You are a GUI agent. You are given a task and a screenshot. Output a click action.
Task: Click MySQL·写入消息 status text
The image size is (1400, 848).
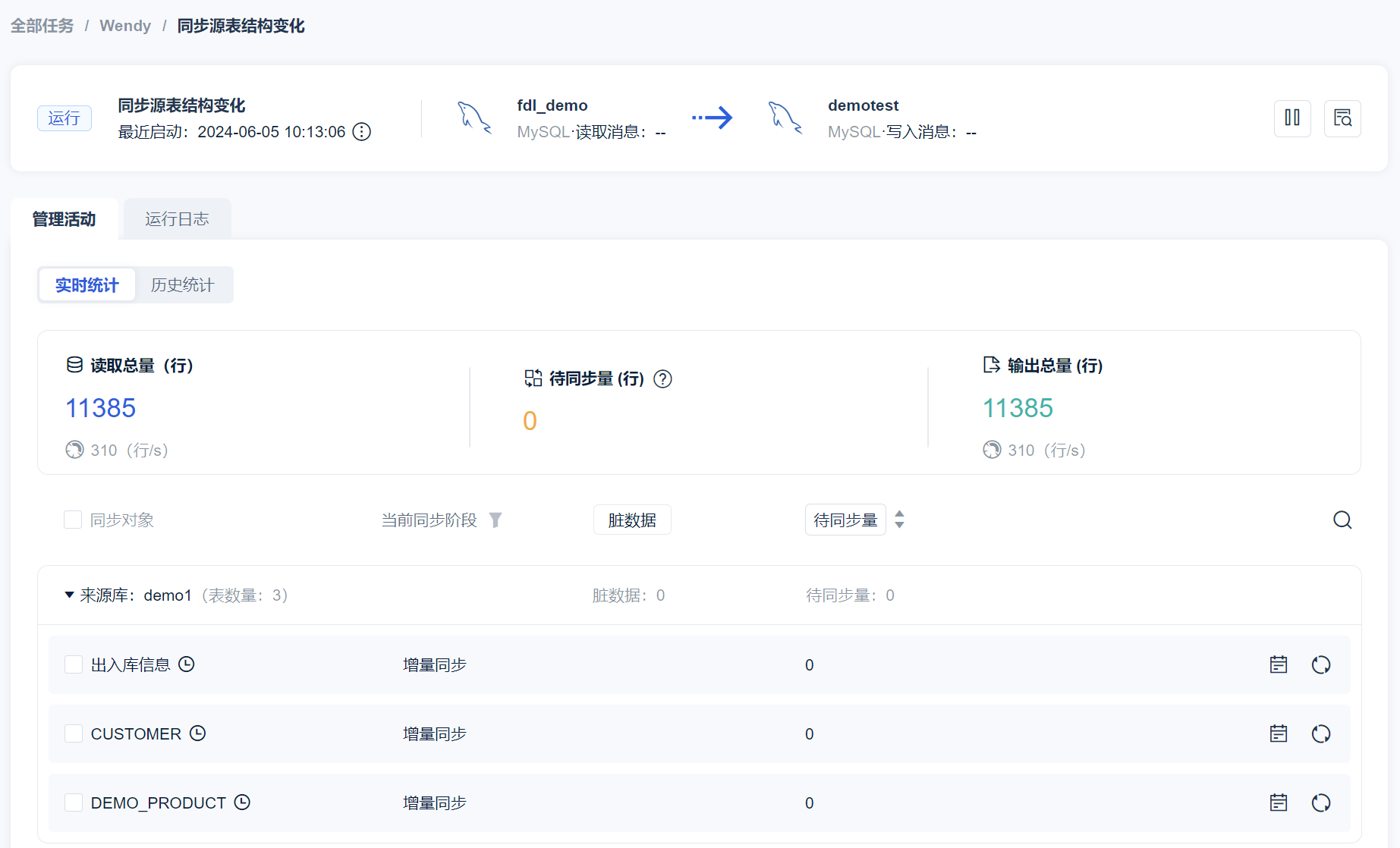(x=902, y=132)
